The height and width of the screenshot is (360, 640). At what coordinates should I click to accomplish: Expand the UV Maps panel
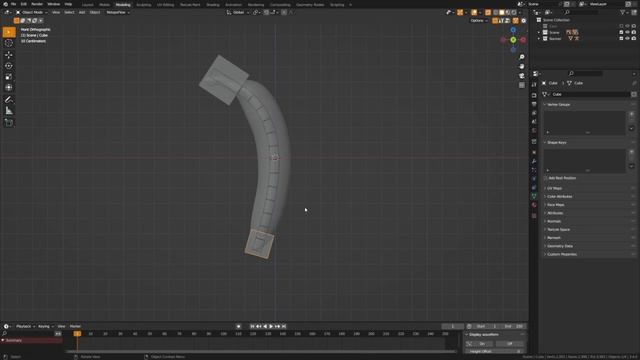554,188
